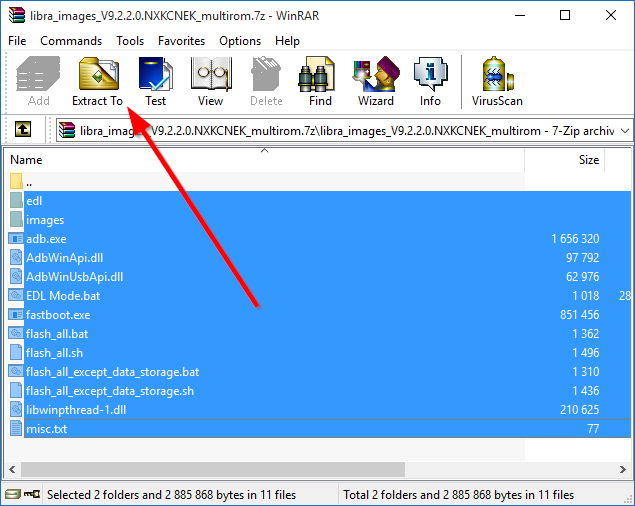Click the edl folder icon
635x506 pixels.
[16, 201]
